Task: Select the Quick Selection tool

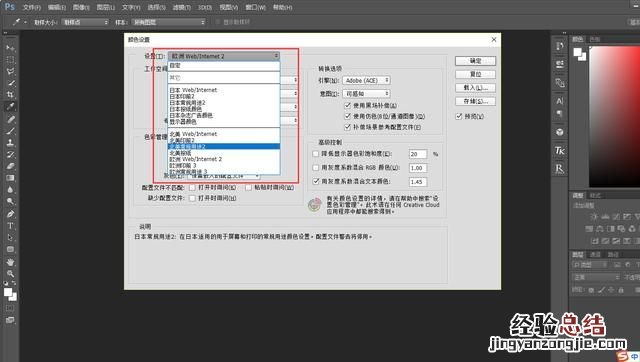Action: (10, 83)
